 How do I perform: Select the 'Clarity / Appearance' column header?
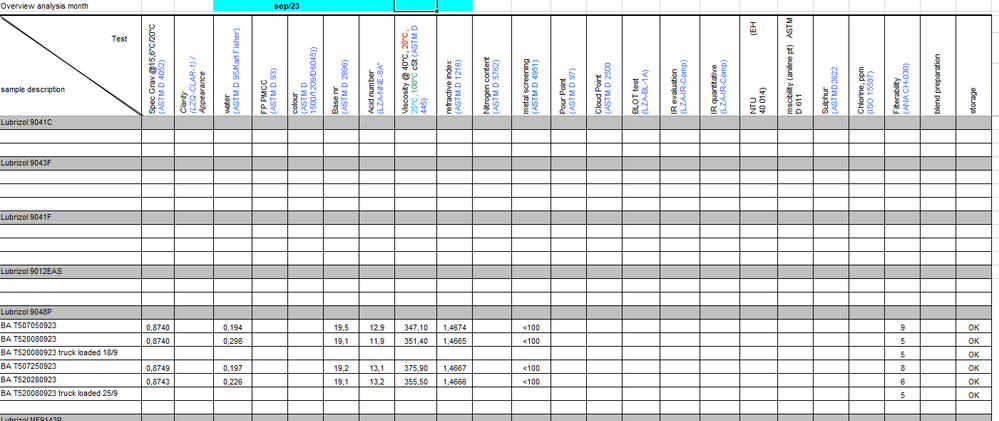pos(194,66)
